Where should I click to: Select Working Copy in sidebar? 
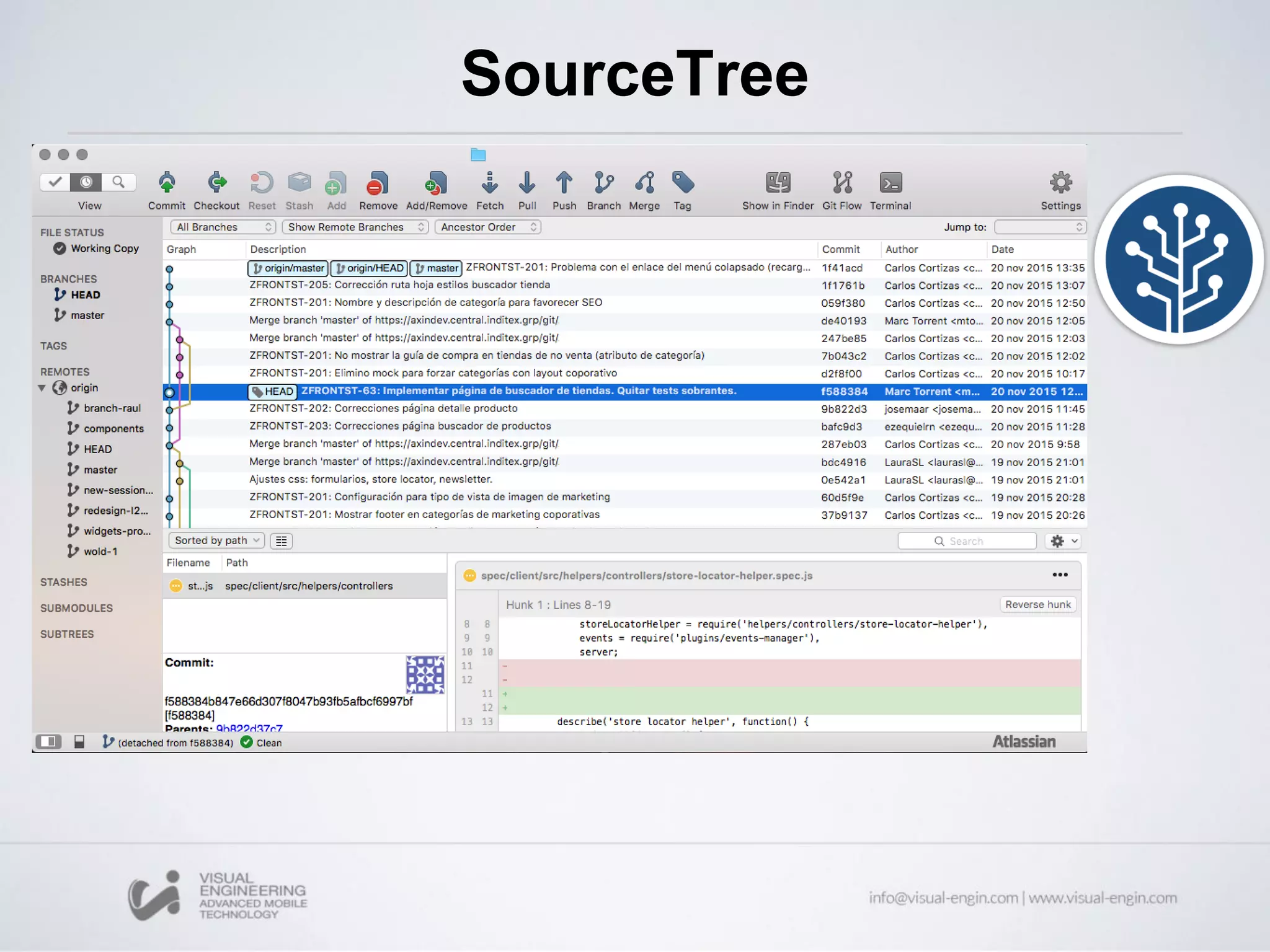(104, 249)
